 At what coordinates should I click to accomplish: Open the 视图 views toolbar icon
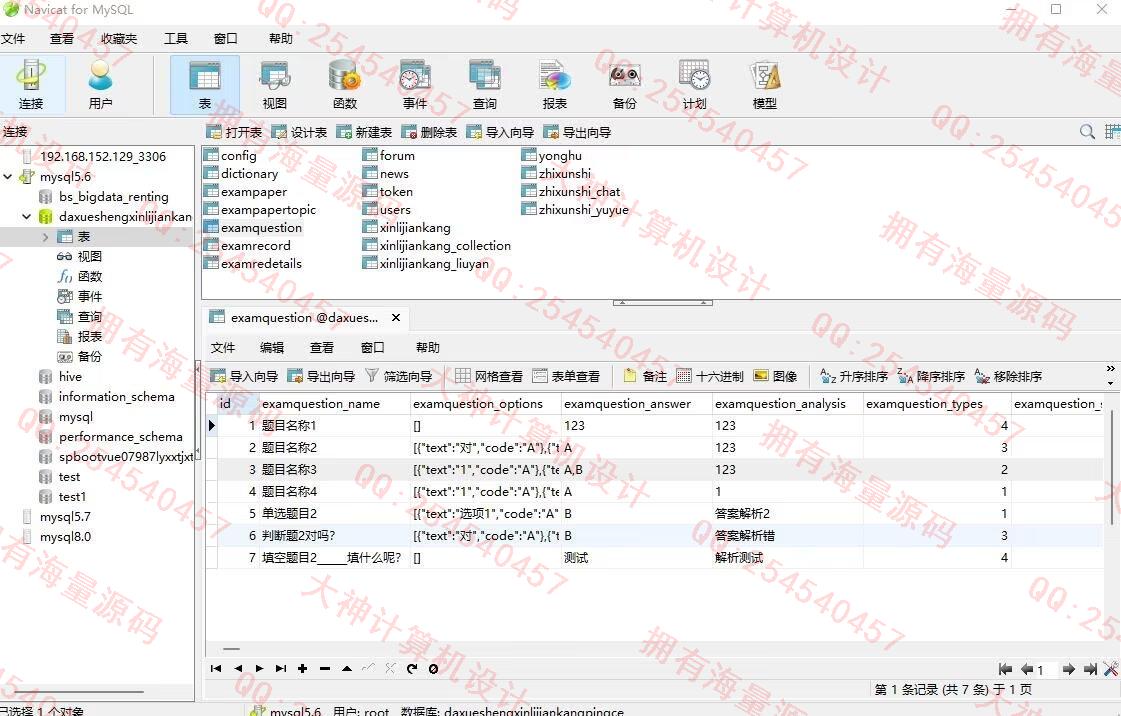coord(275,84)
